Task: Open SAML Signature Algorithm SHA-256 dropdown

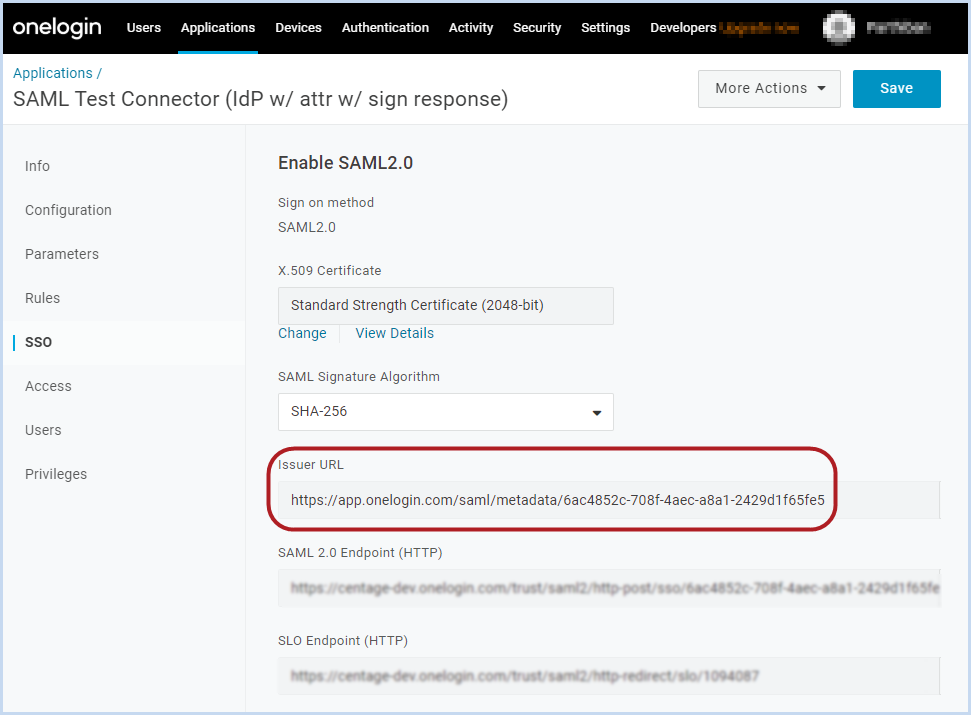Action: click(x=445, y=412)
